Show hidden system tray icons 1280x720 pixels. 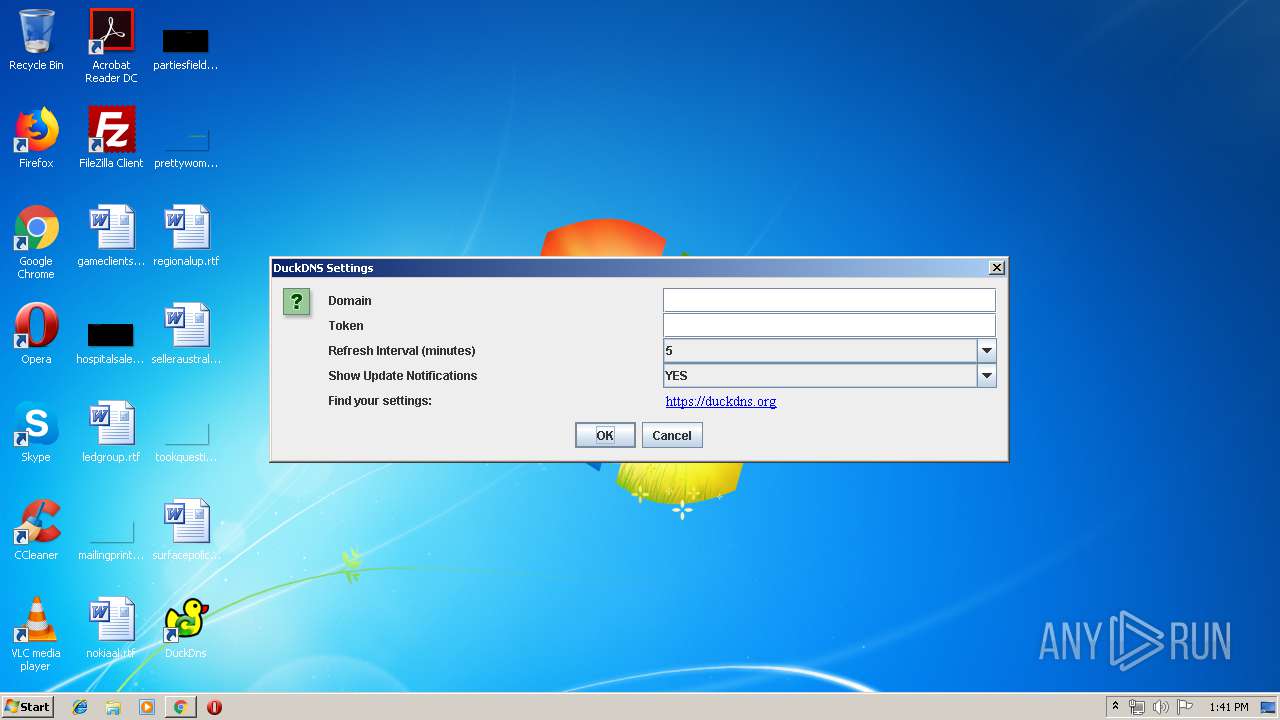click(x=1115, y=707)
